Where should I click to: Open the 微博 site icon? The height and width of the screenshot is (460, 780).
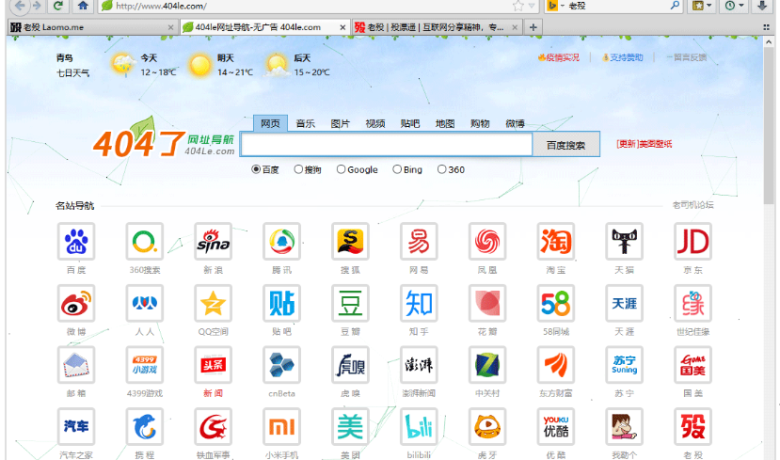coord(76,303)
